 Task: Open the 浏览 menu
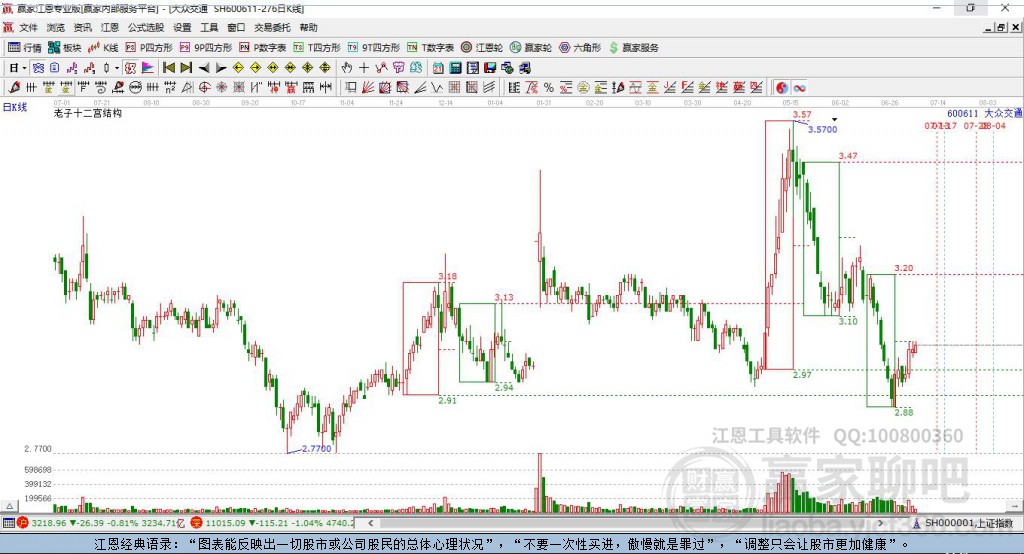click(x=56, y=27)
